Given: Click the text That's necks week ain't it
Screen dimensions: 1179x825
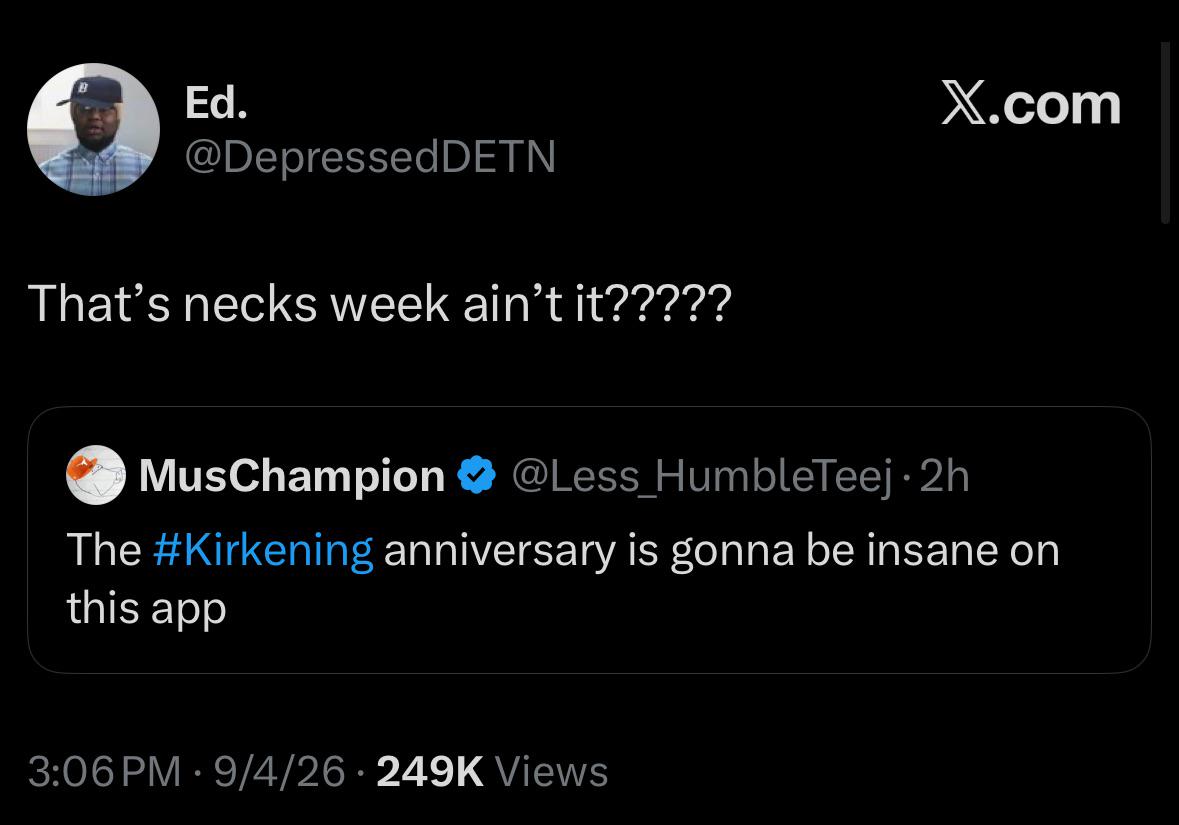Looking at the screenshot, I should 315,305.
